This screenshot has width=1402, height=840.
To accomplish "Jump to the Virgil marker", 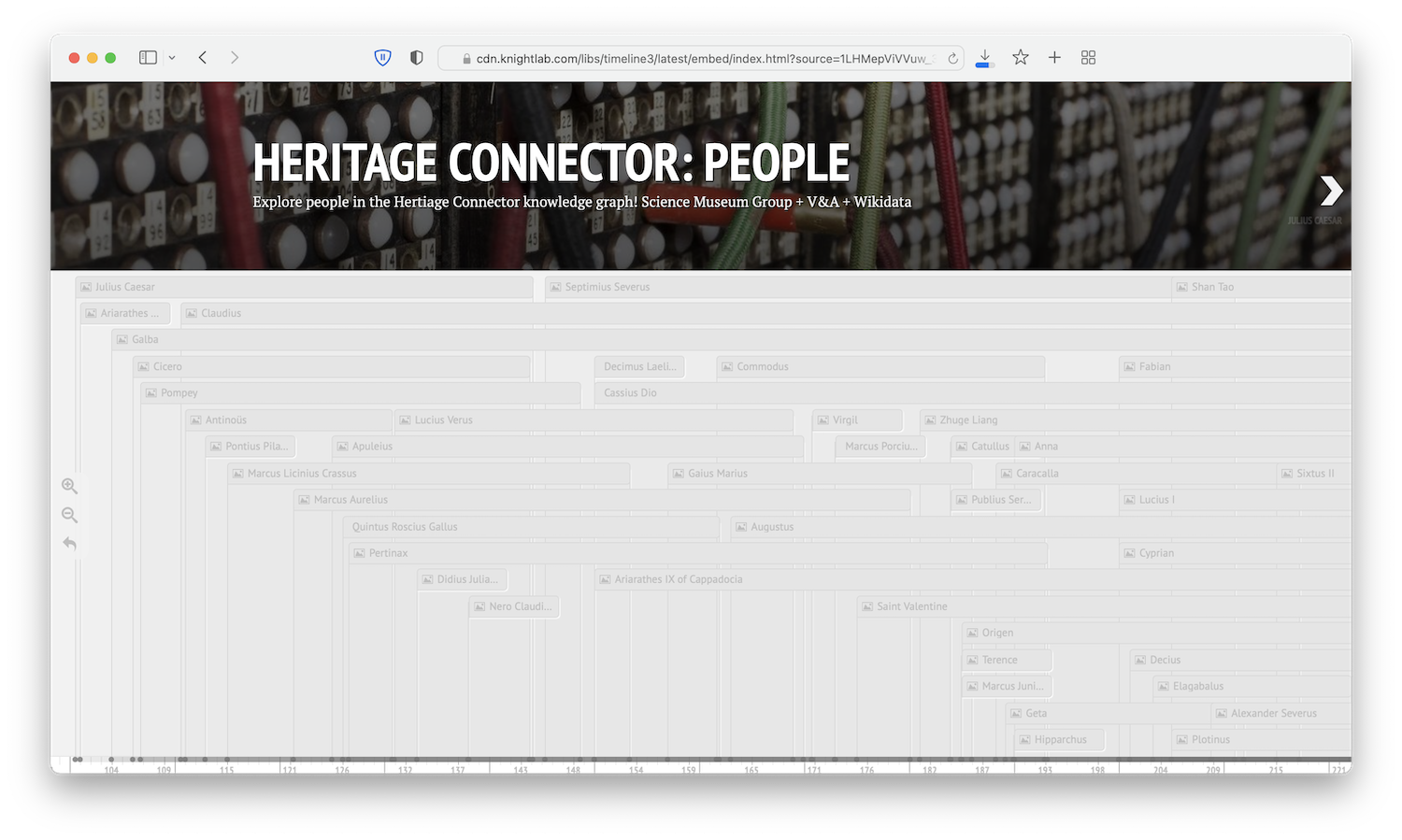I will [x=858, y=420].
